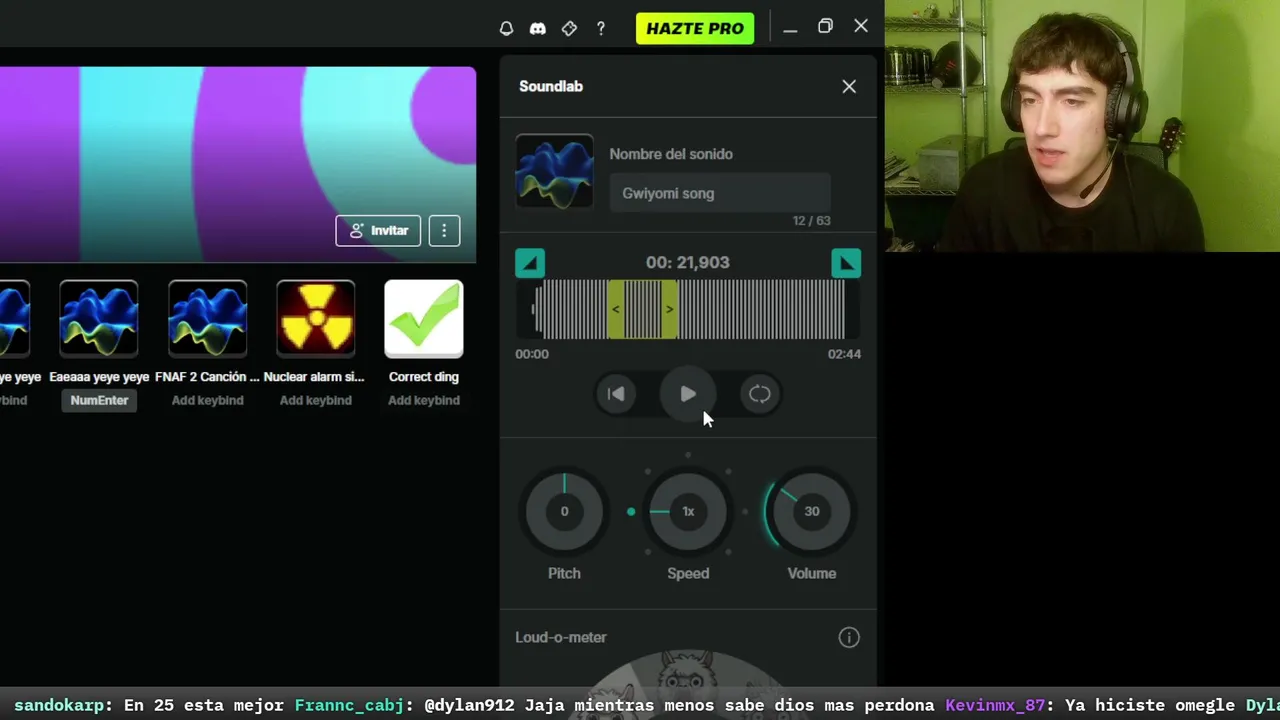Select the Nuclear alarm sound tile
This screenshot has width=1280, height=720.
(315, 319)
